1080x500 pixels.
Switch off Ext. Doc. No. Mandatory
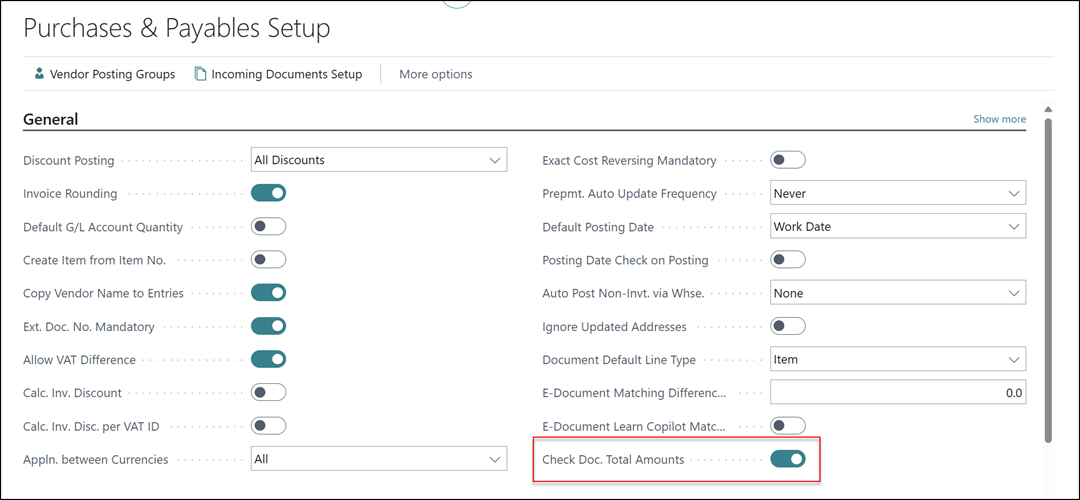[x=268, y=326]
